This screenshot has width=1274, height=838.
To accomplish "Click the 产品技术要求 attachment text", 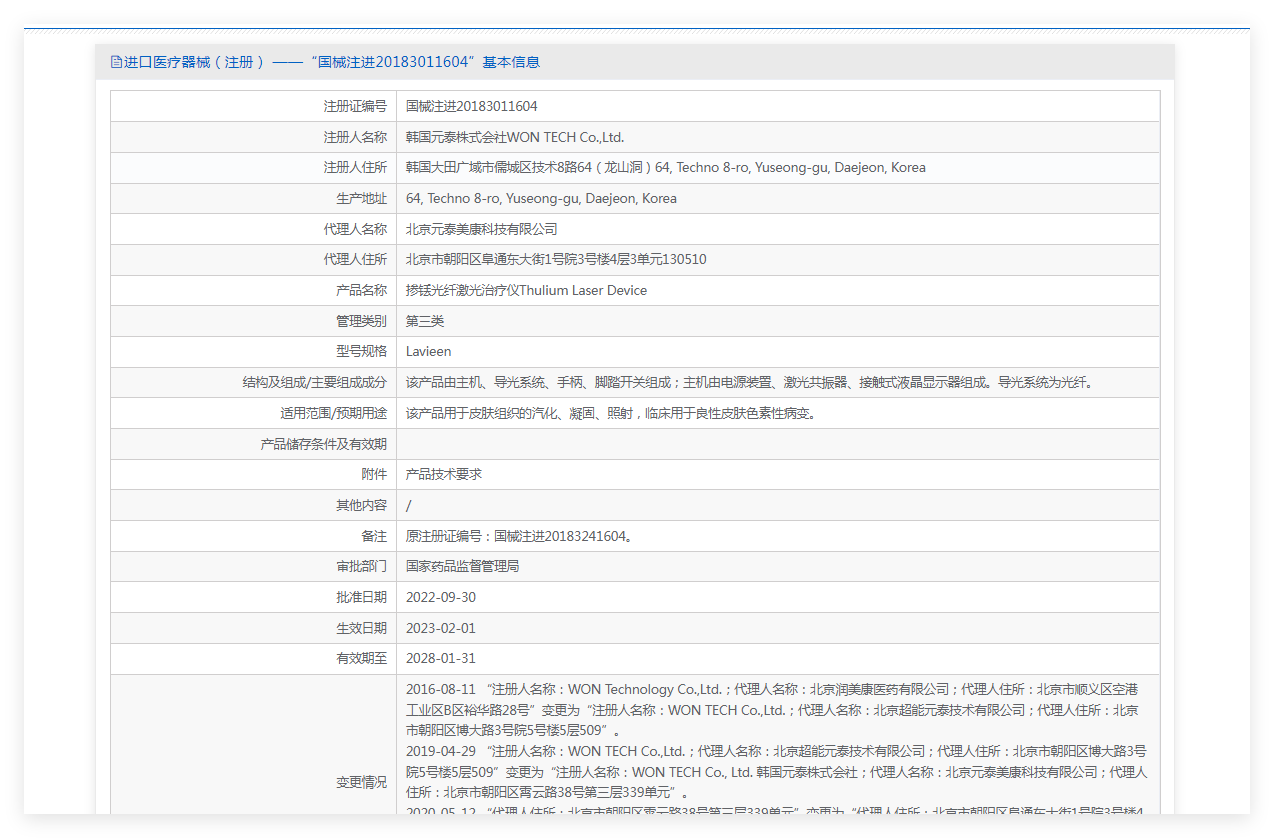I will (x=443, y=474).
